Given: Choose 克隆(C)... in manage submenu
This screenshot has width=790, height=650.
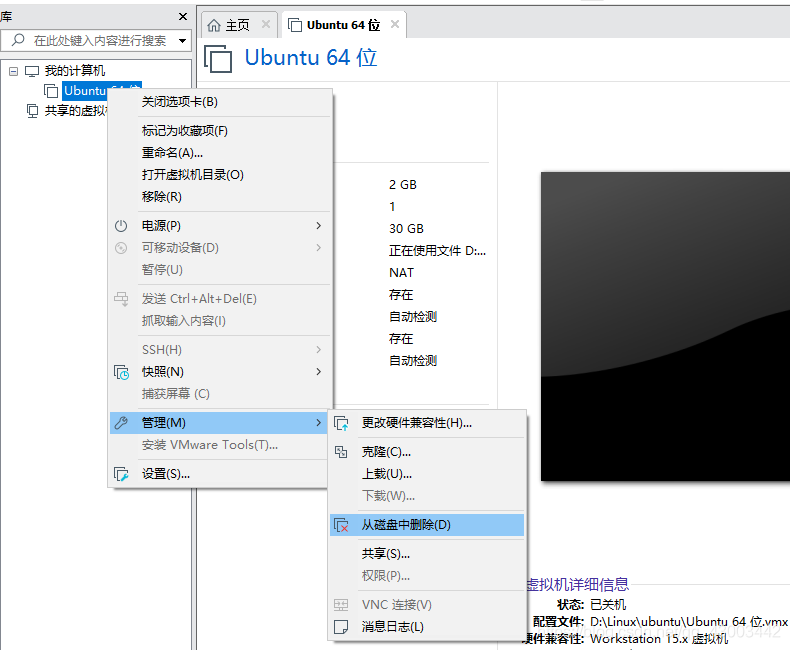Looking at the screenshot, I should click(x=427, y=452).
